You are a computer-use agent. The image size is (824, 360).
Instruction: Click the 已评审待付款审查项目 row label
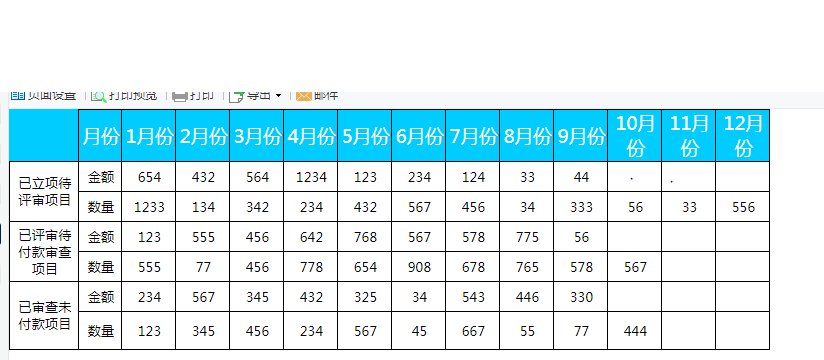[x=44, y=252]
